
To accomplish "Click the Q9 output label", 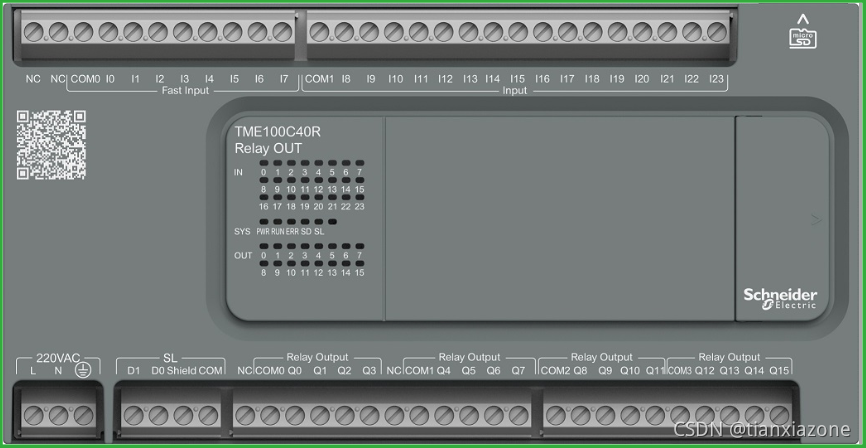I will (x=605, y=371).
